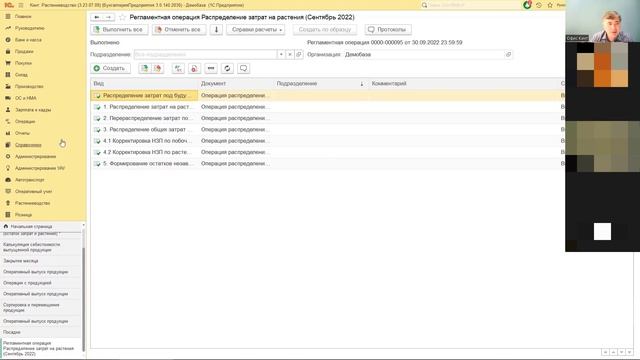Execute selected operation icon next to Создать
The width and height of the screenshot is (640, 360).
(x=144, y=69)
